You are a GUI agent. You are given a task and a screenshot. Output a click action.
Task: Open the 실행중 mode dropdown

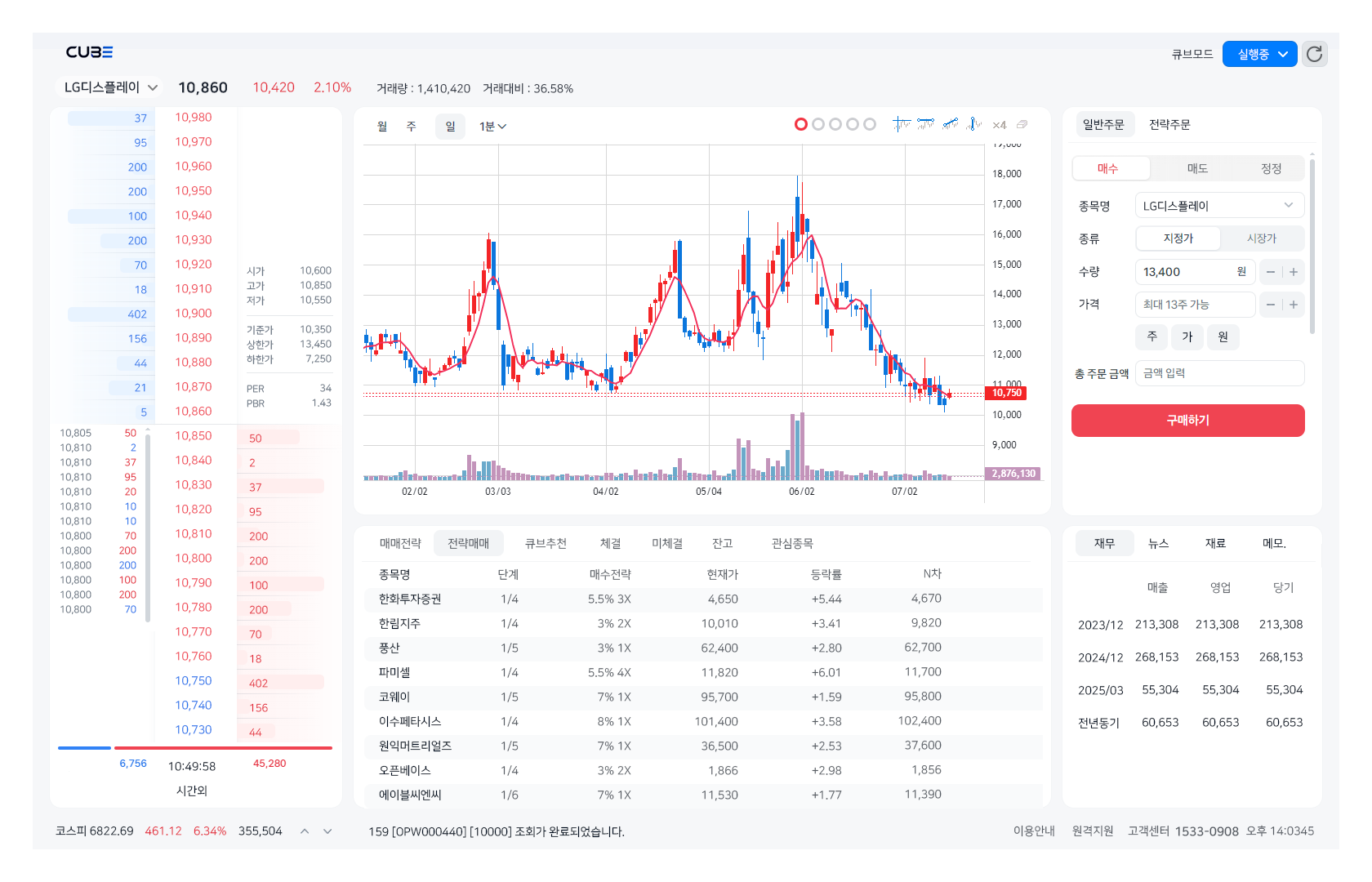point(1259,54)
